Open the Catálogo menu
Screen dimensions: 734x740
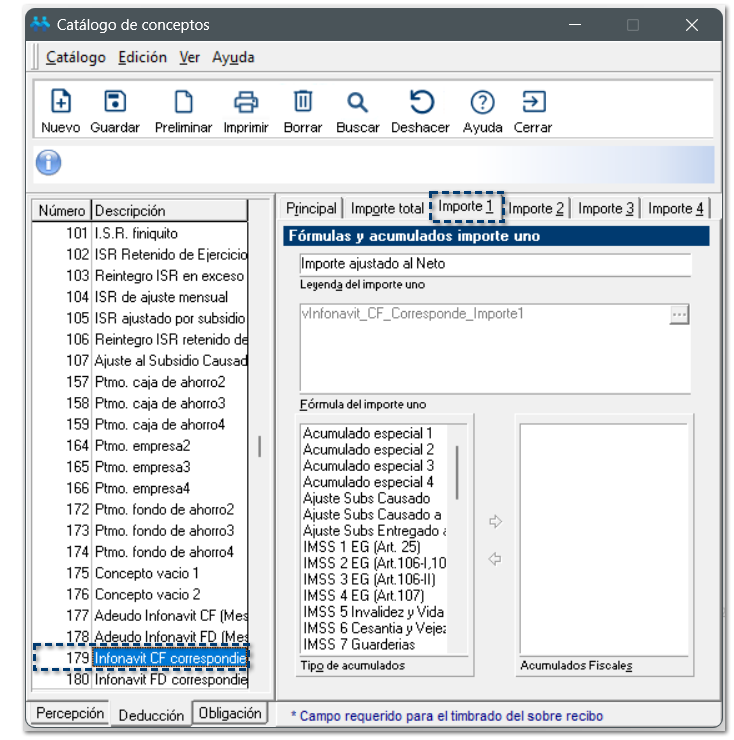(76, 57)
